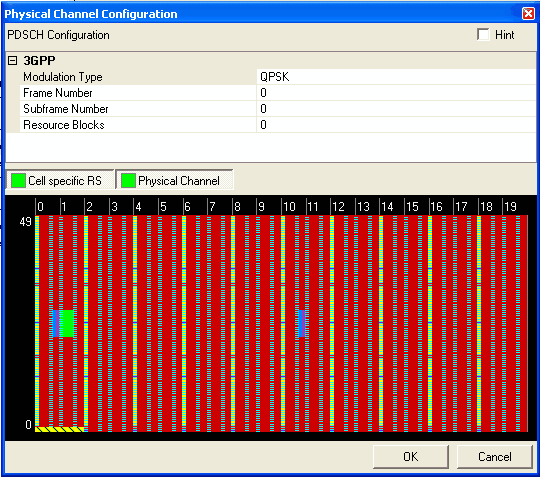Click the Cell specific RS color swatch
Image resolution: width=540 pixels, height=477 pixels.
tap(18, 180)
